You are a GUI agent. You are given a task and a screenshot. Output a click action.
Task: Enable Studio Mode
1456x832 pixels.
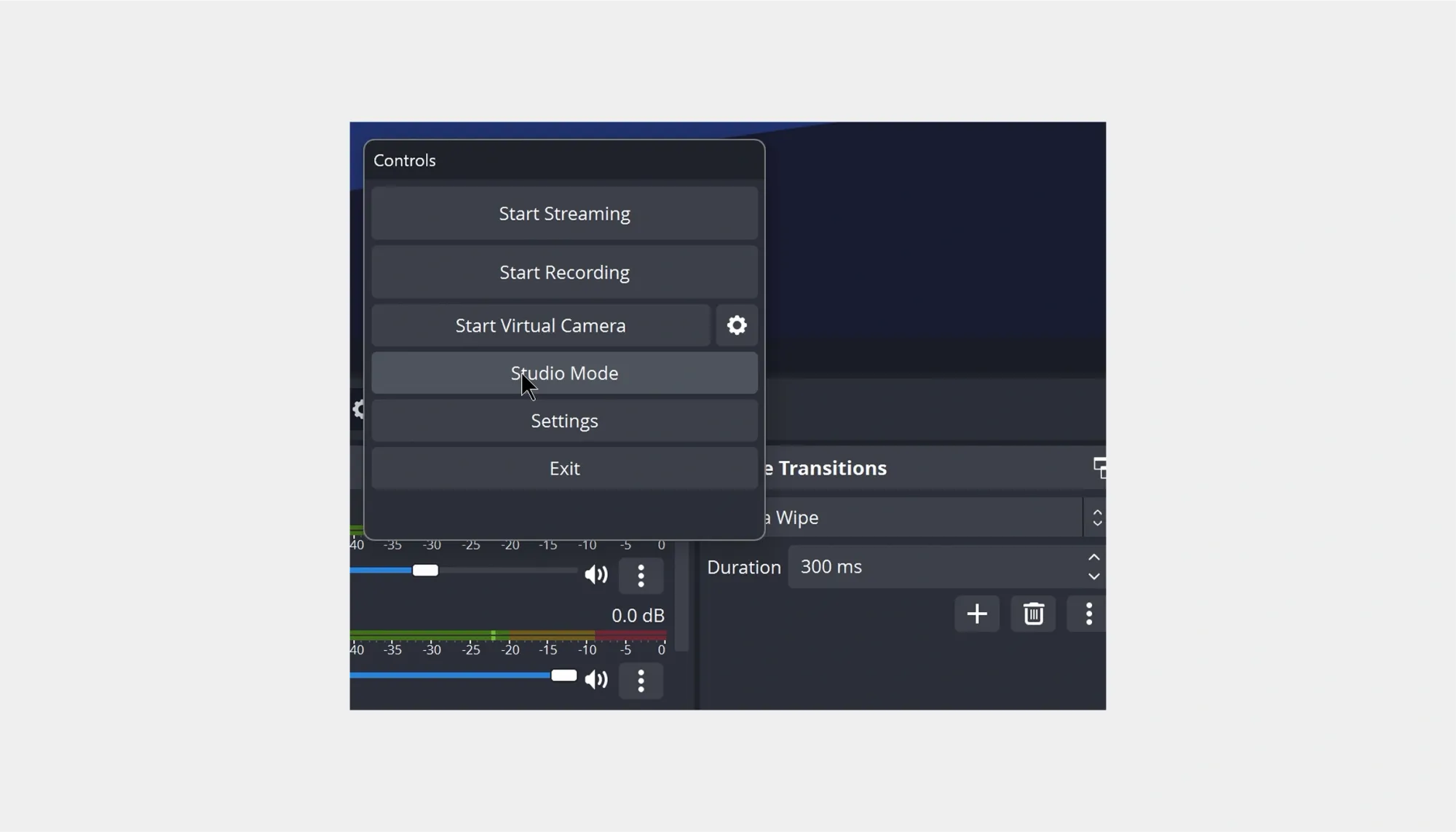[564, 373]
